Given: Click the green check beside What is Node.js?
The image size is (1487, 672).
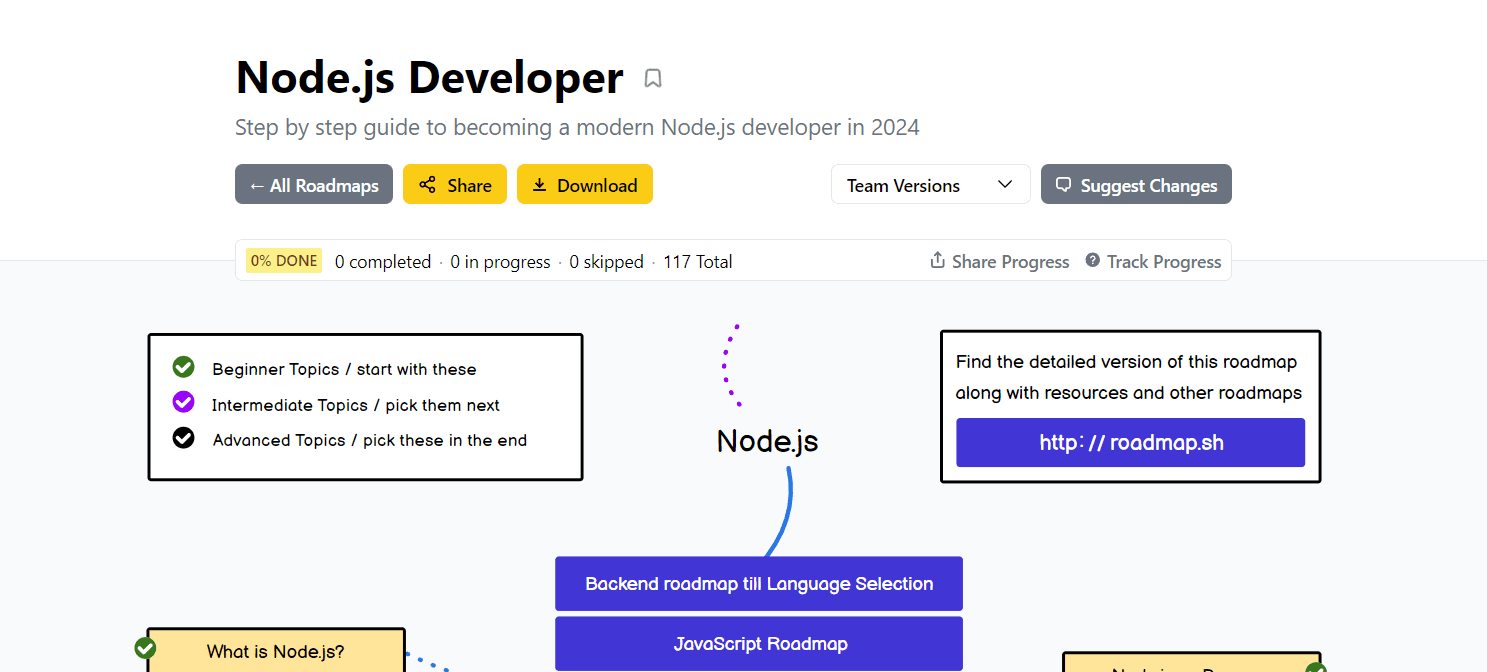Looking at the screenshot, I should [x=145, y=648].
